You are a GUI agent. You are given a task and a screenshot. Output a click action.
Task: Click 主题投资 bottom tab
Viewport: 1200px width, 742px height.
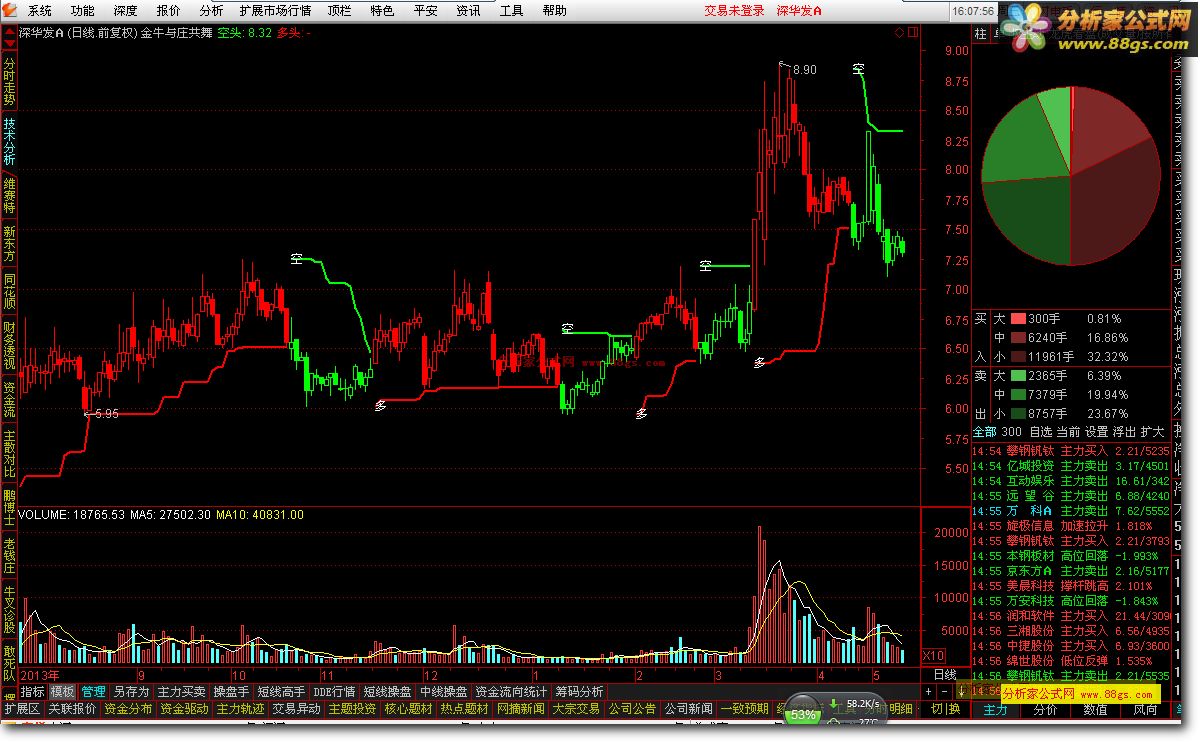[352, 709]
